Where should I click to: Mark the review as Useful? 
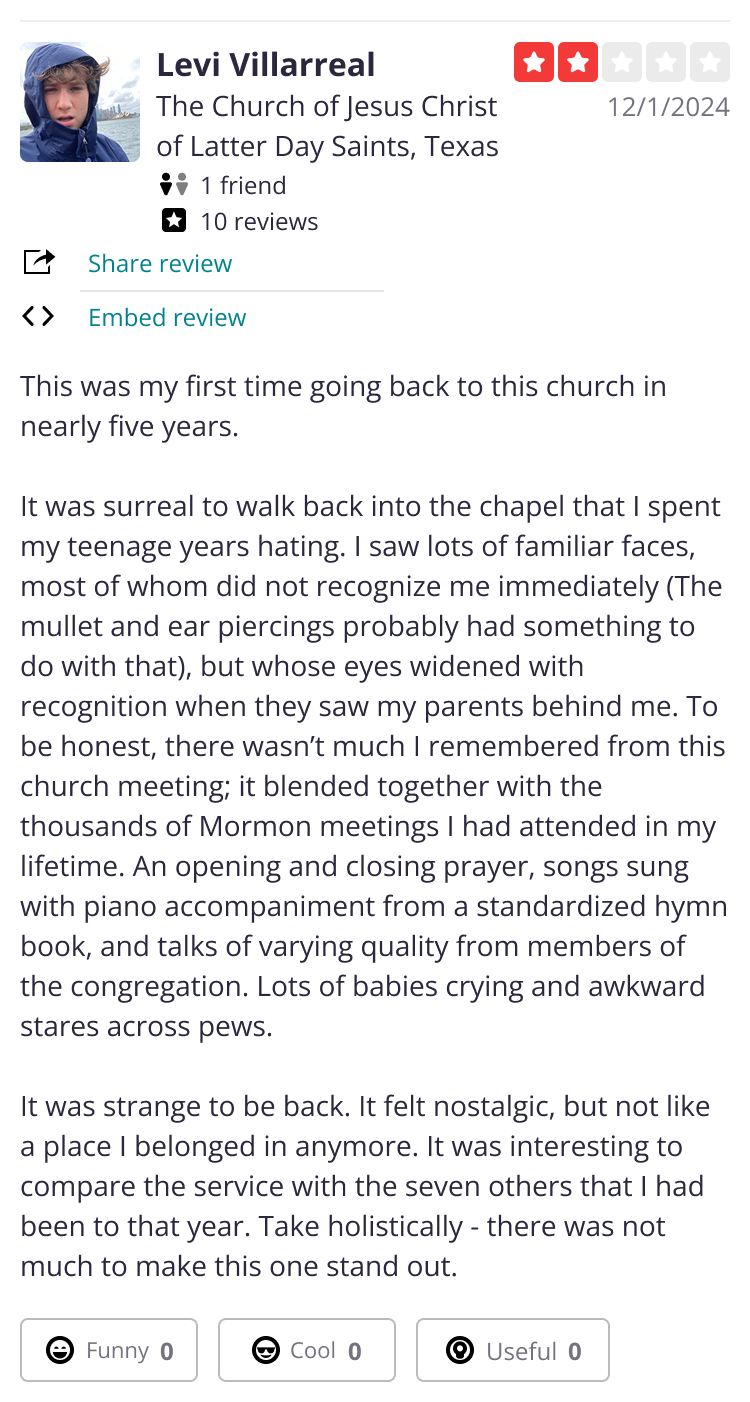(x=513, y=1351)
